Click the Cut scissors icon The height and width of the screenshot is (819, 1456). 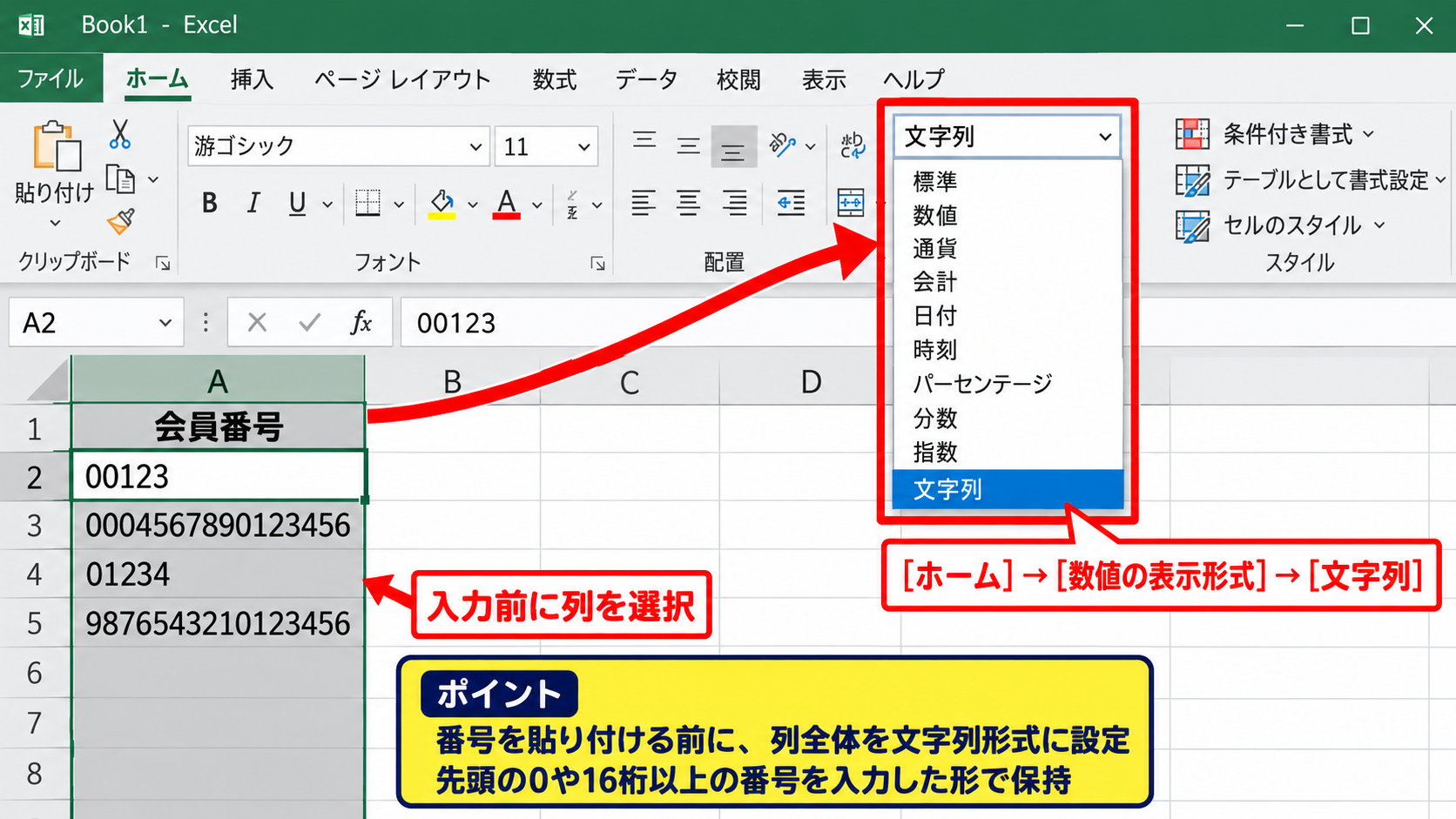click(x=120, y=134)
